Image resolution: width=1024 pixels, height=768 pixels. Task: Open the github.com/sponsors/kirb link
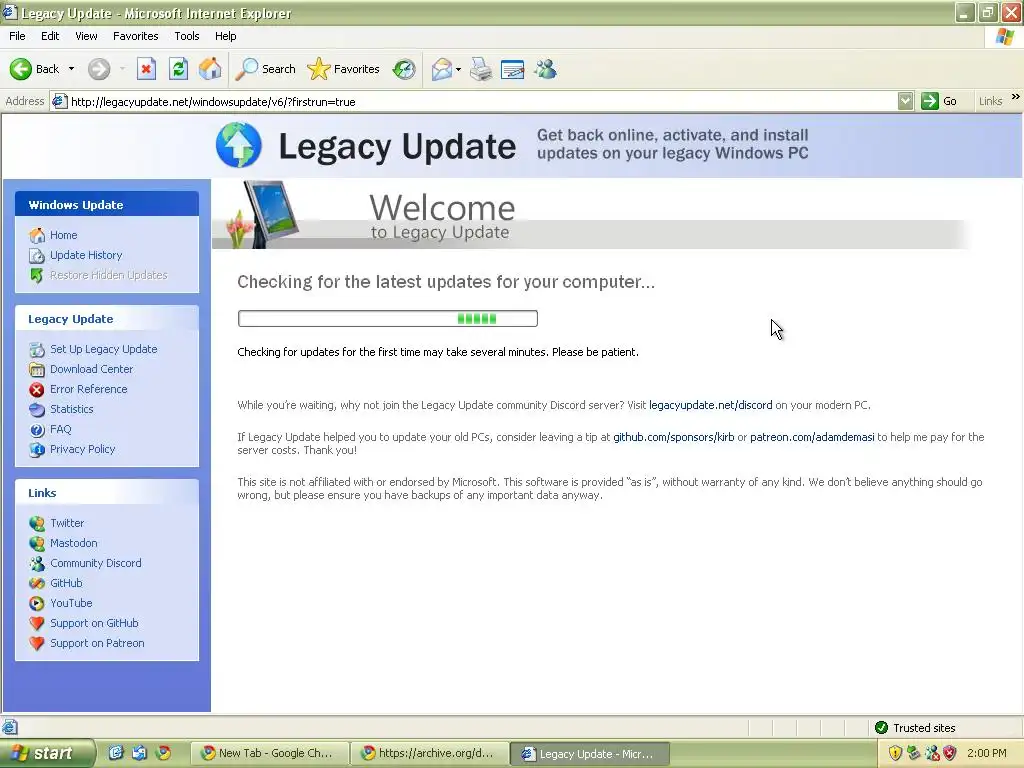coord(673,438)
